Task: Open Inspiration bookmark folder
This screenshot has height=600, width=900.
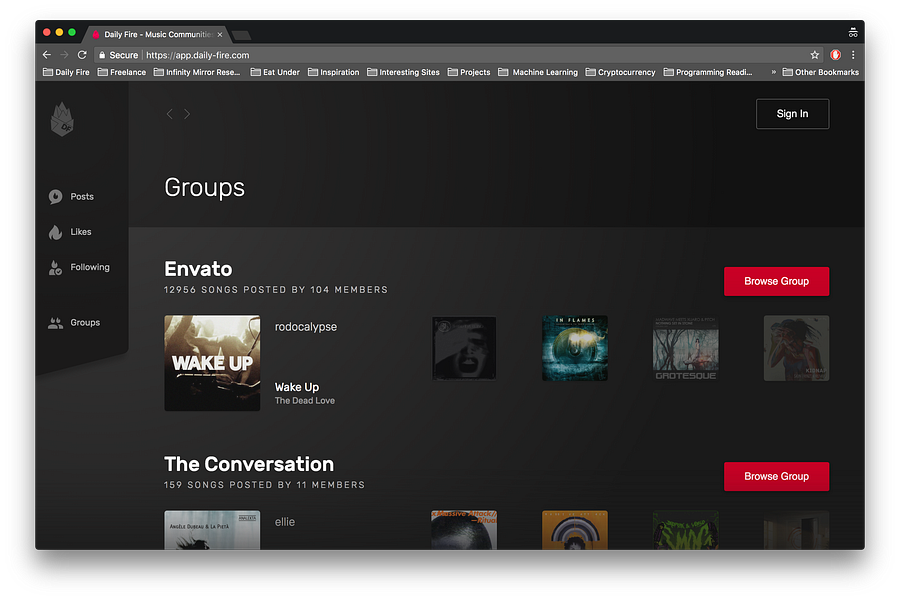Action: pos(333,72)
